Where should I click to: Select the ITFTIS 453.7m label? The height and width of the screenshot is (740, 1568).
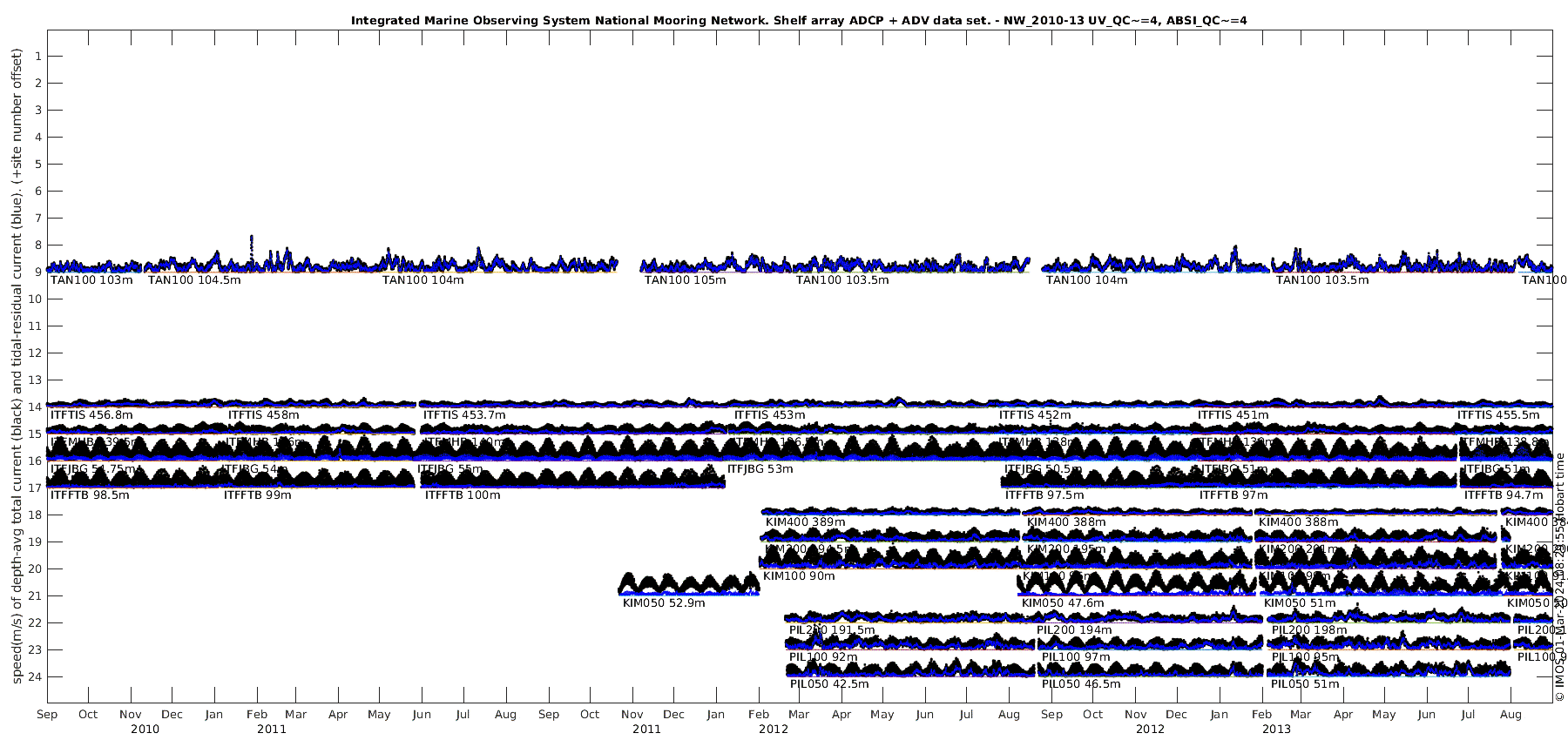pos(464,415)
